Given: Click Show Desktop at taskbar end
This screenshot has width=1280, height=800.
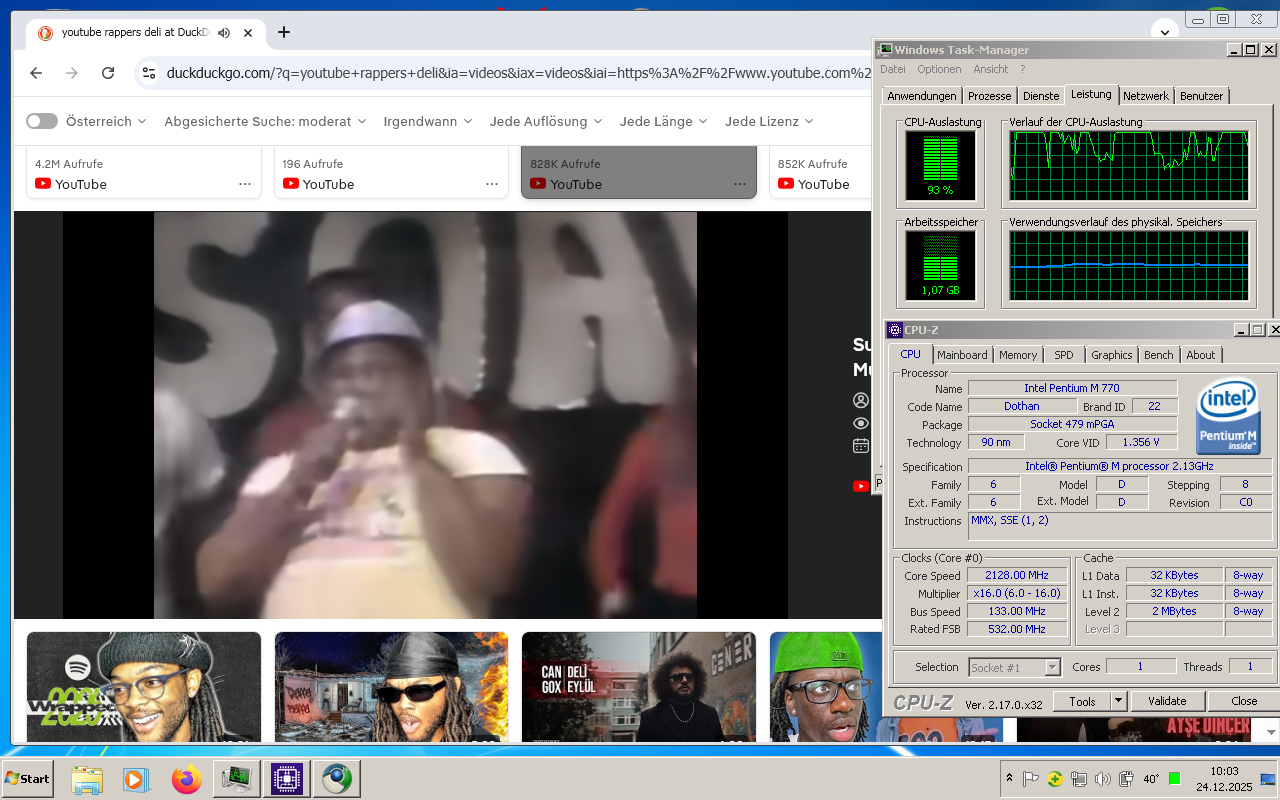Looking at the screenshot, I should click(1268, 780).
